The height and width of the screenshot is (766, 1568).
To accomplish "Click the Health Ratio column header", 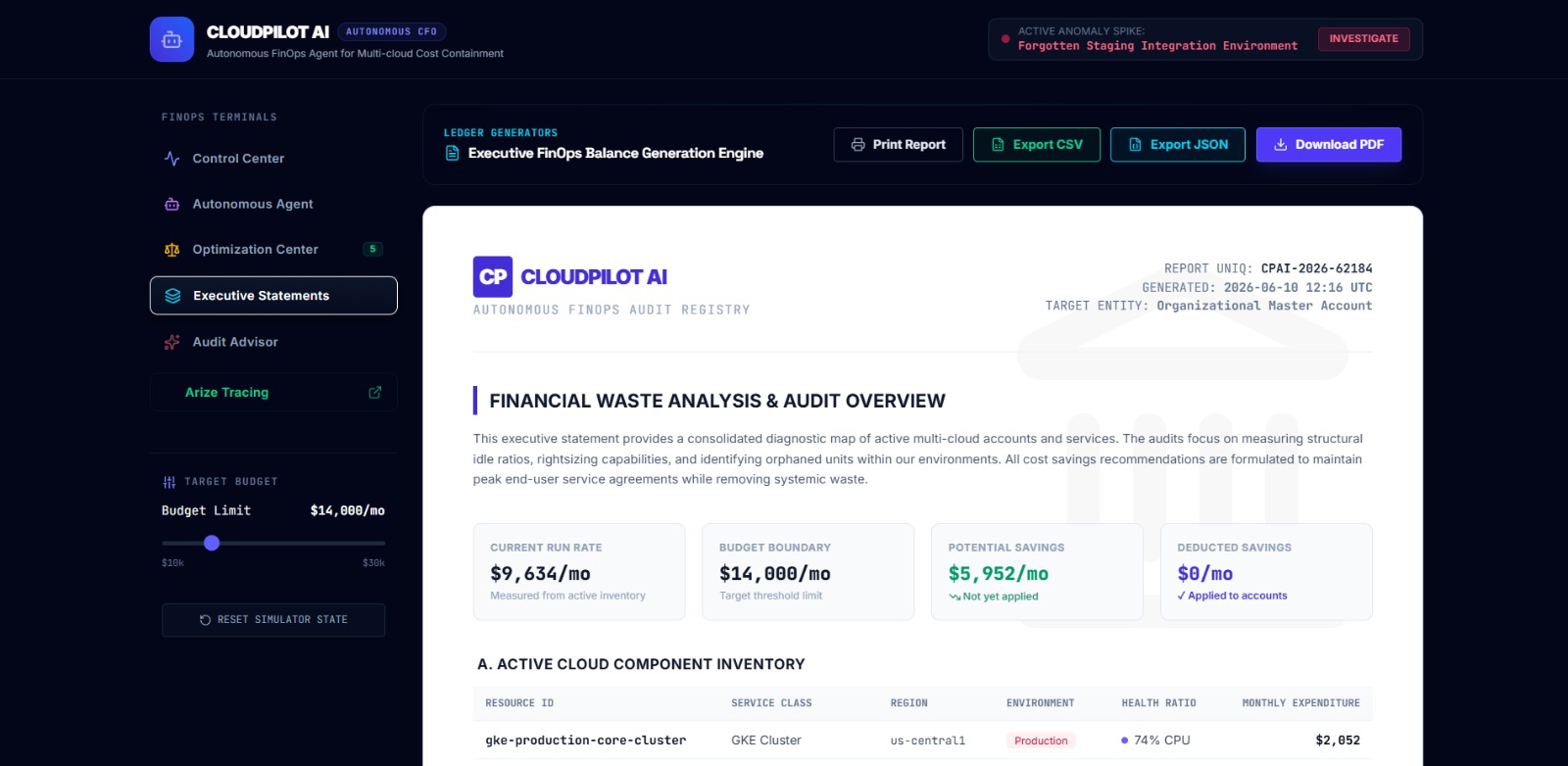I will (1158, 703).
